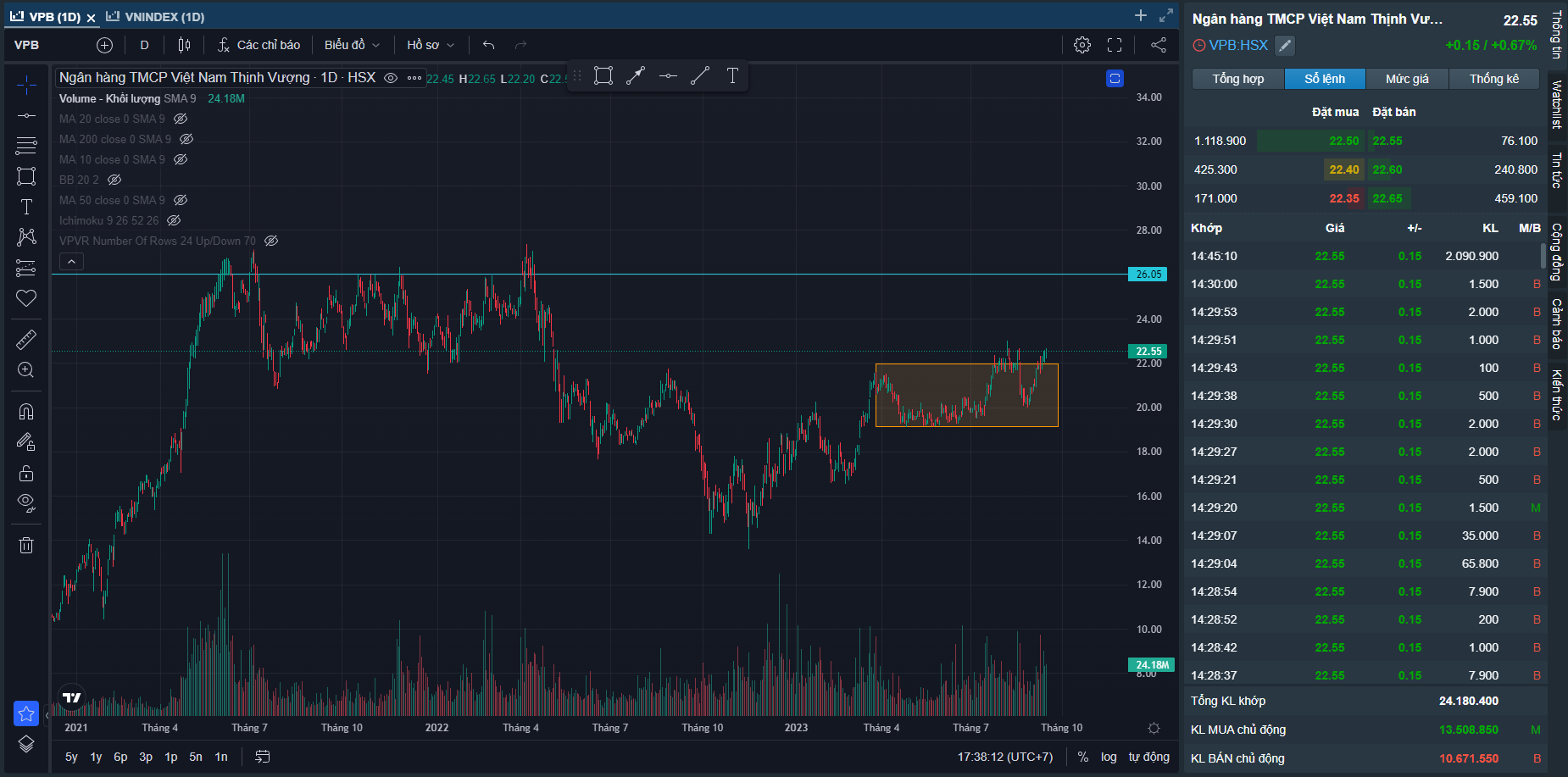The image size is (1568, 777).
Task: Select the ruler measure tool
Action: click(26, 340)
